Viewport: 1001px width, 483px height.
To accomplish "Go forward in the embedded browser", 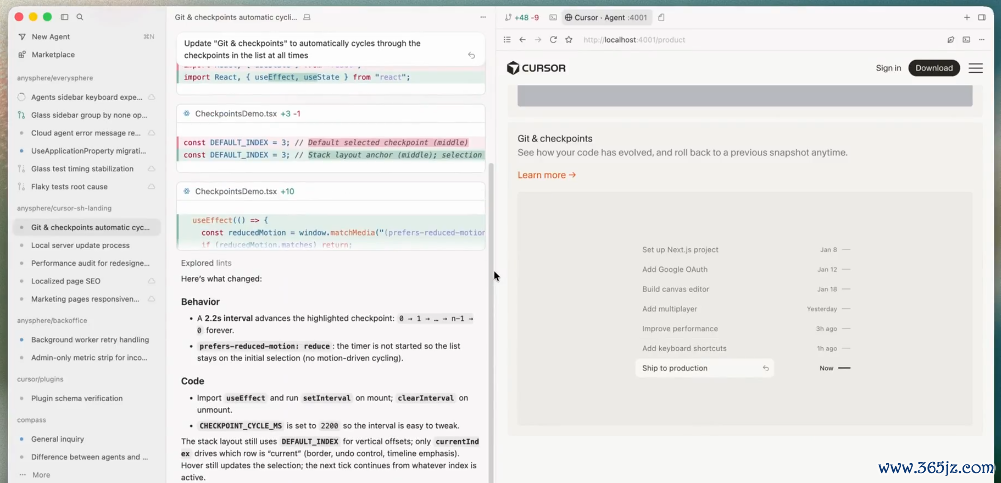I will tap(538, 40).
